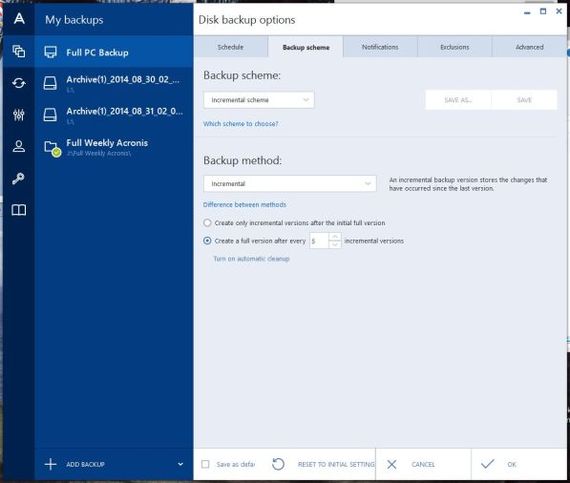The height and width of the screenshot is (483, 570).
Task: Click the CANCEL button
Action: tap(423, 464)
